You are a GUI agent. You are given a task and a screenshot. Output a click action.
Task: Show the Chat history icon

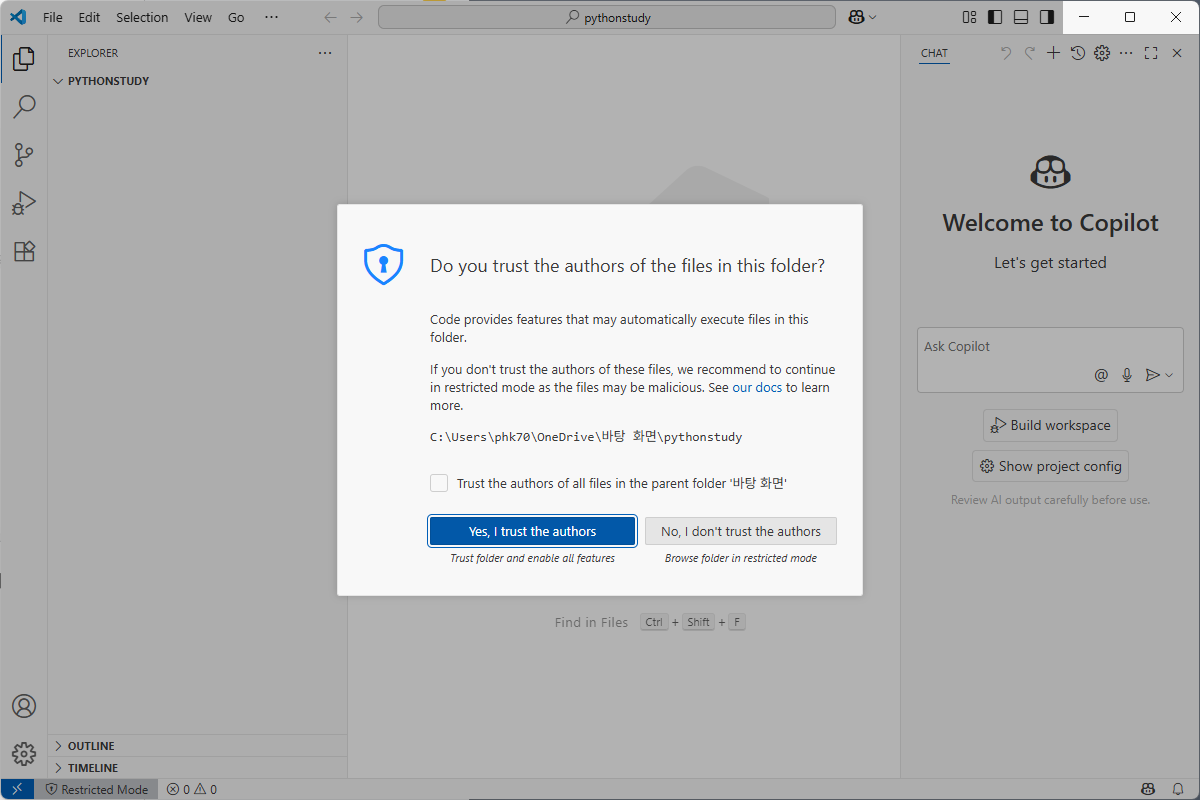1077,53
